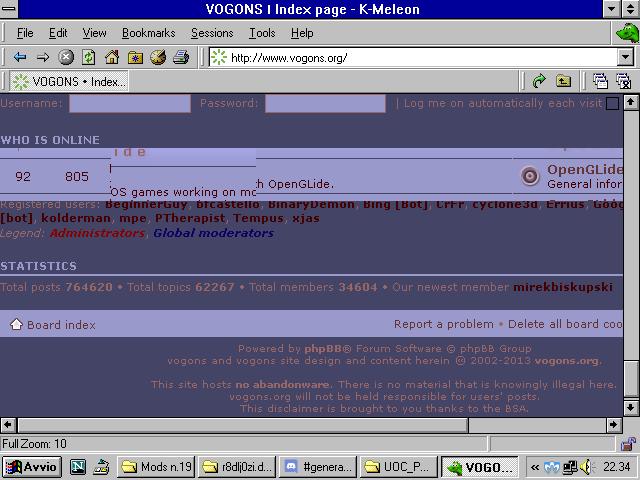Screen dimensions: 640x480
Task: Open the File menu
Action: click(x=25, y=33)
